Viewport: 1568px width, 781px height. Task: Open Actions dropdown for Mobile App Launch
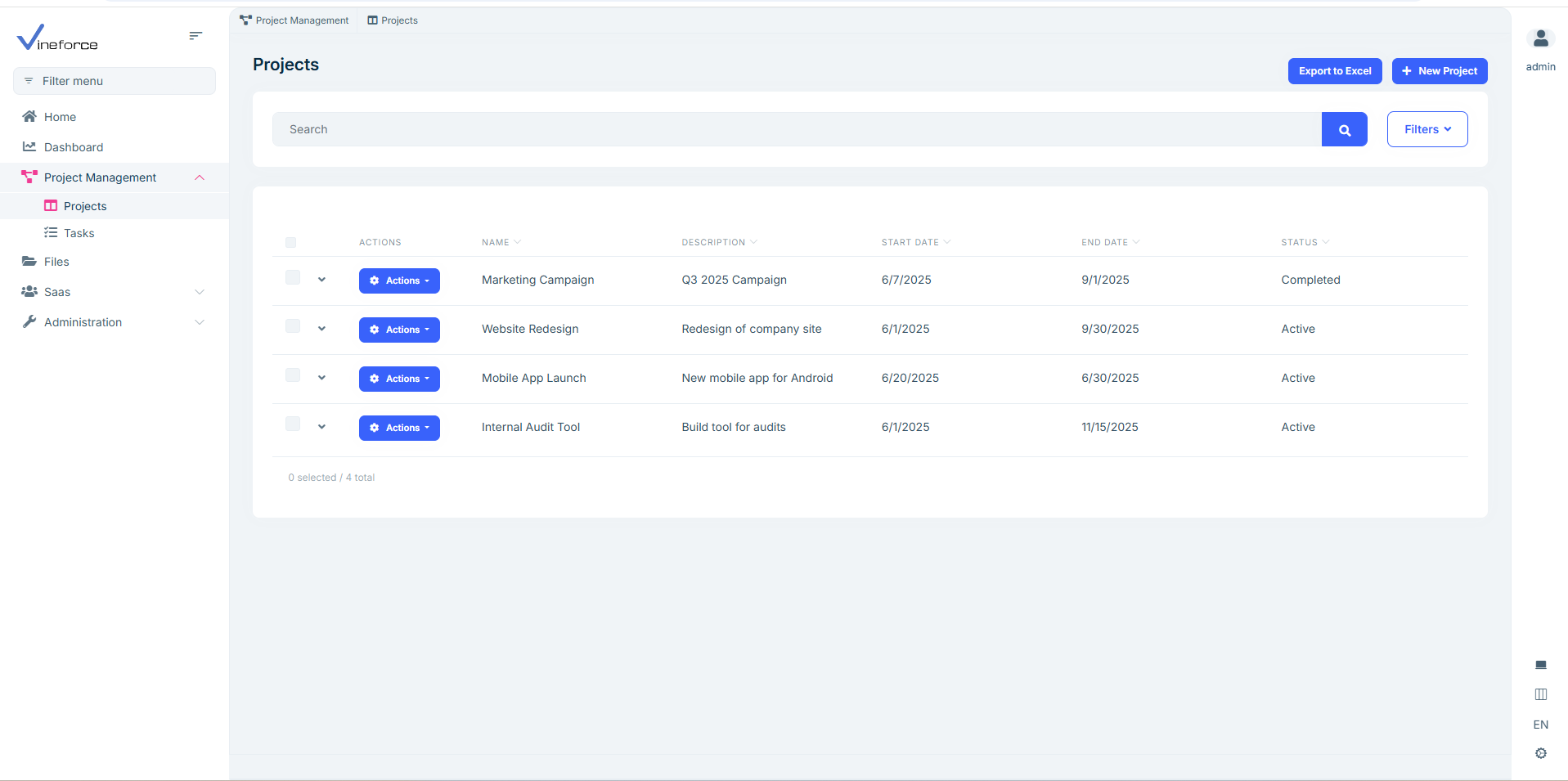pos(399,379)
